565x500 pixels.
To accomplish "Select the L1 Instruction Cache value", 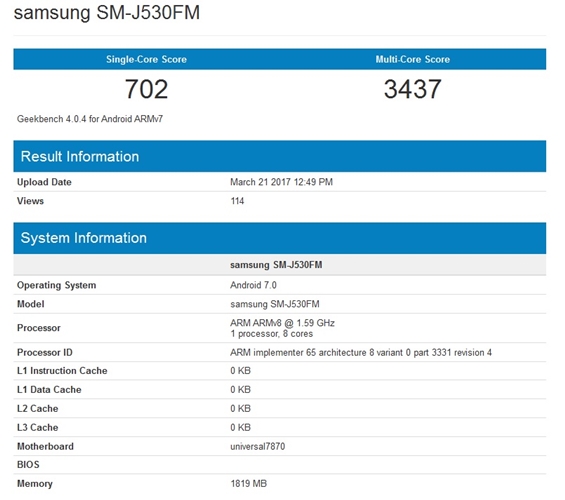I will click(x=240, y=371).
